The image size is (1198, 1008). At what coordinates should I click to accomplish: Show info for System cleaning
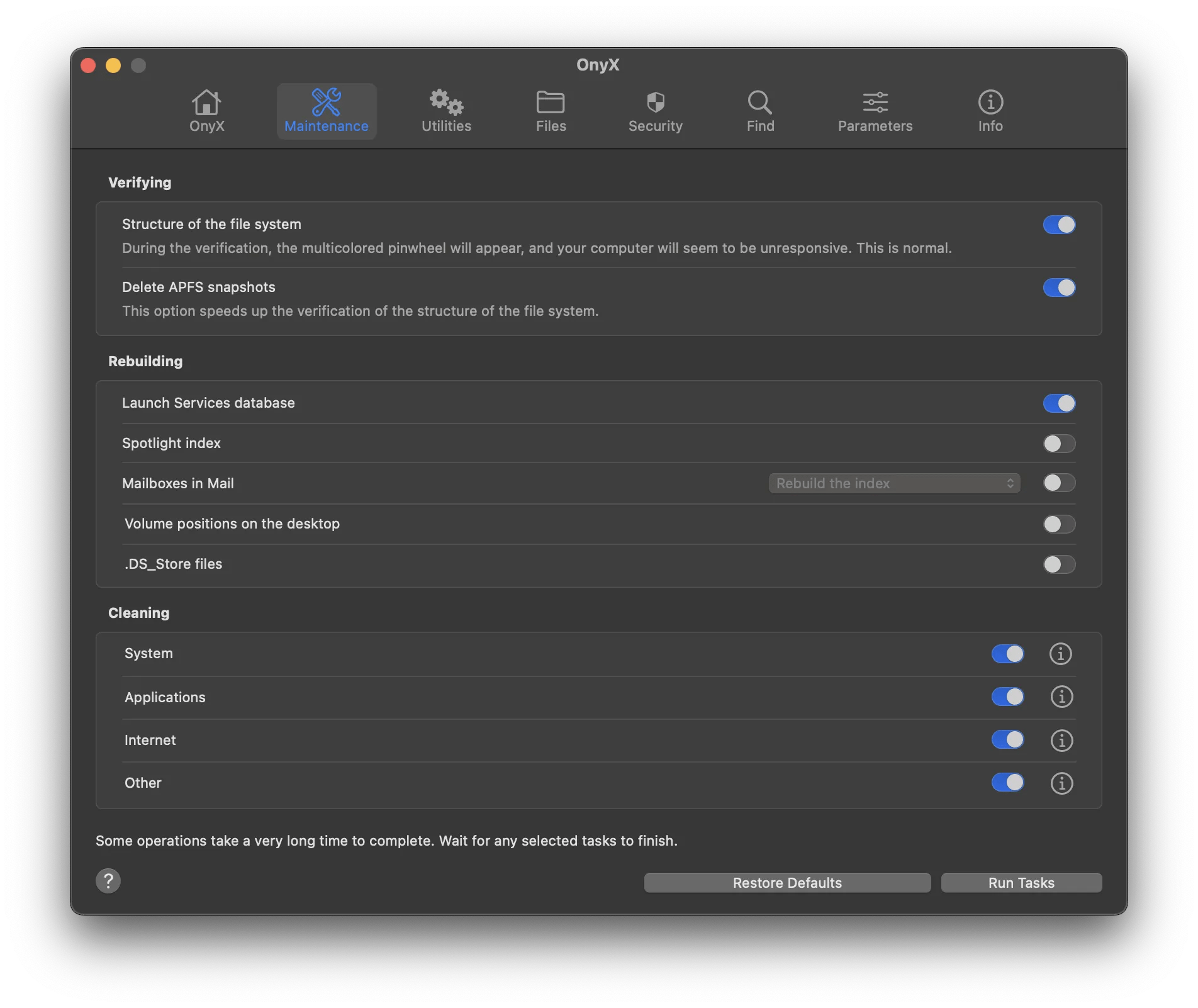[1060, 654]
